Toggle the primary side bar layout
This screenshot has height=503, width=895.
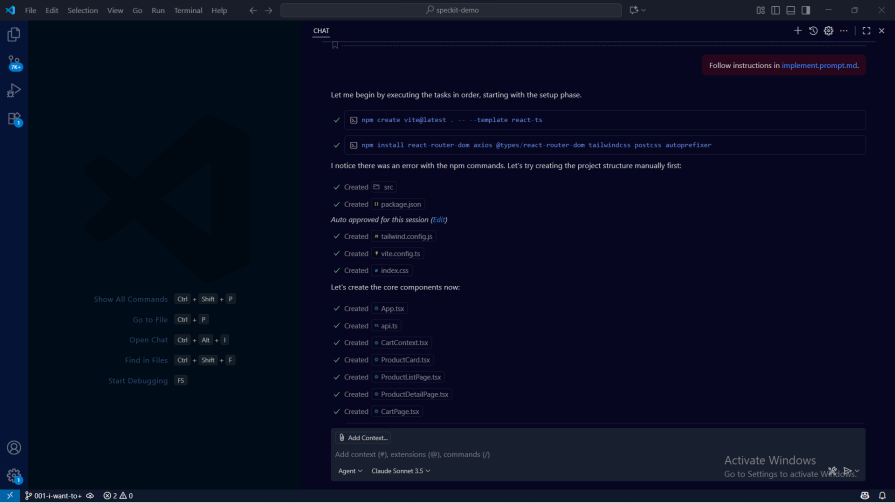pos(775,10)
